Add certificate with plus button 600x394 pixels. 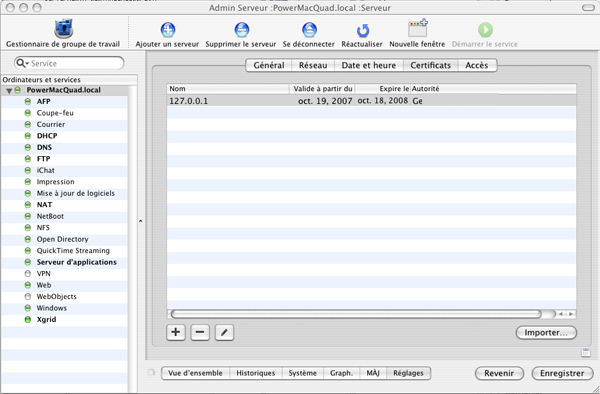(176, 332)
